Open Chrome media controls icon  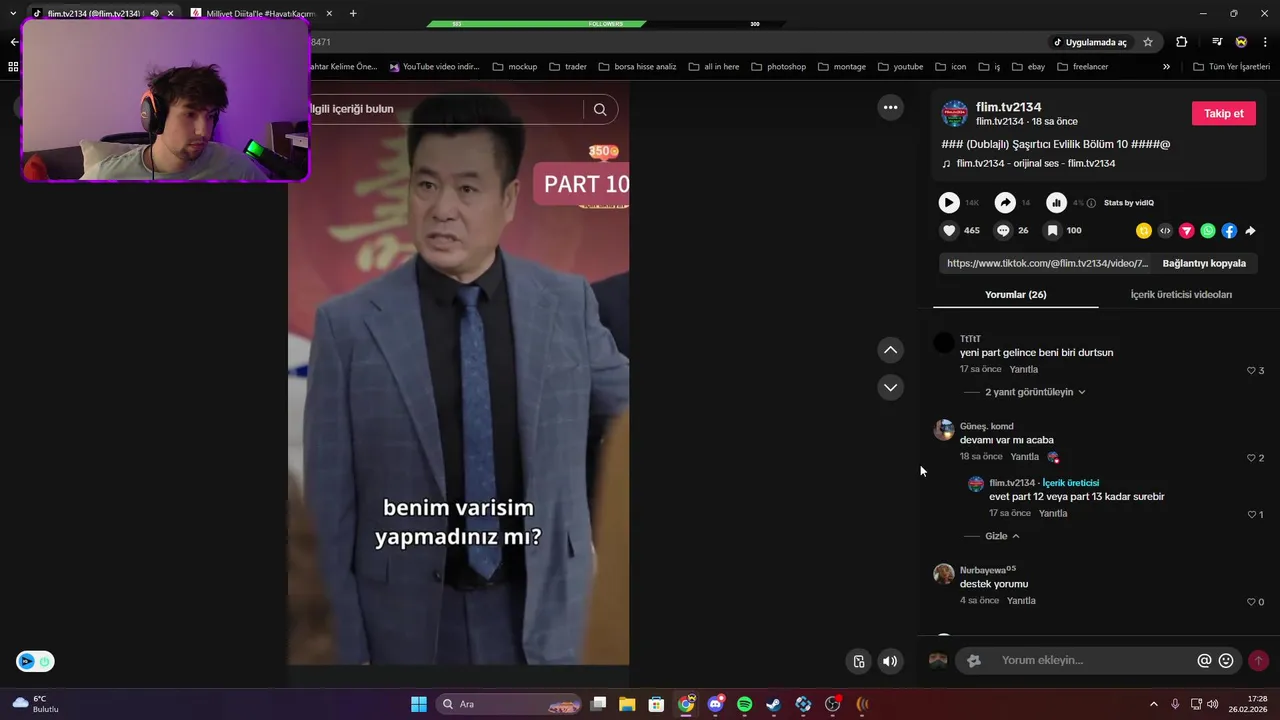coord(1217,42)
